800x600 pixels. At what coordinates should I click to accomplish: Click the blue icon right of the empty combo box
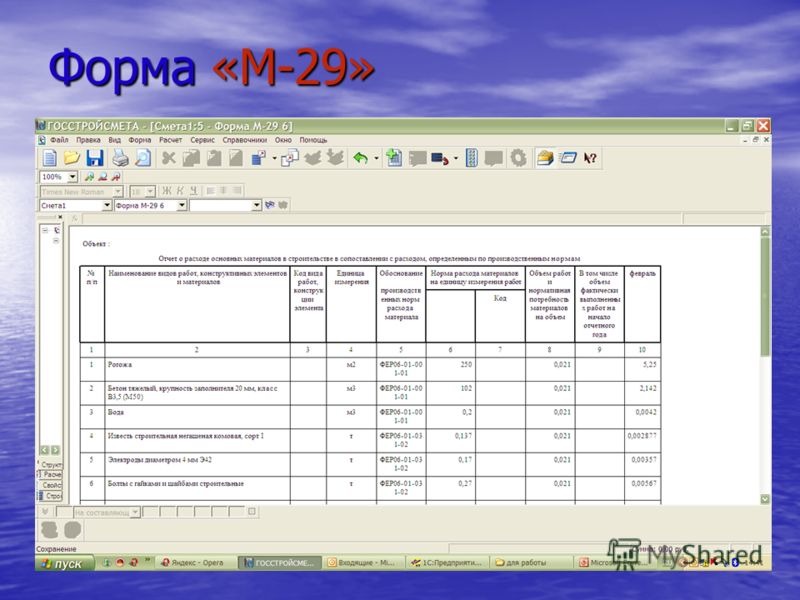point(270,205)
